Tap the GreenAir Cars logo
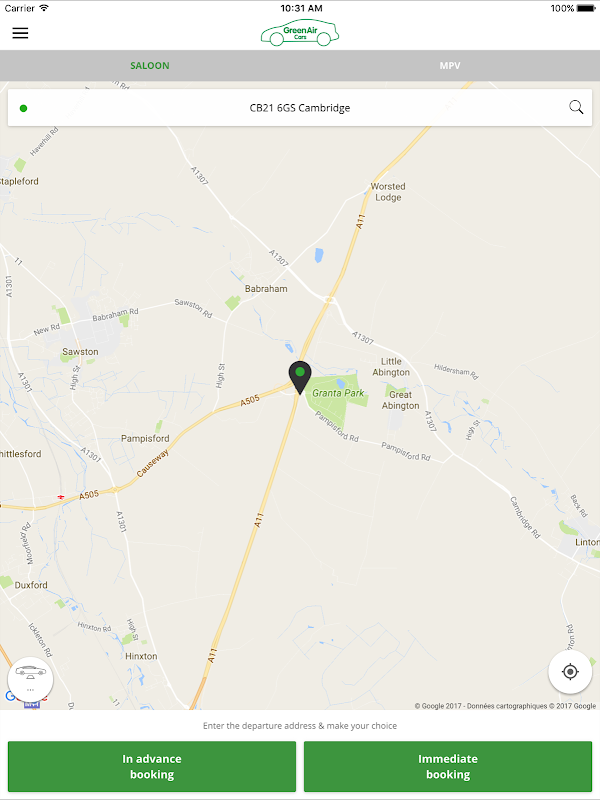The height and width of the screenshot is (800, 600). click(x=300, y=33)
